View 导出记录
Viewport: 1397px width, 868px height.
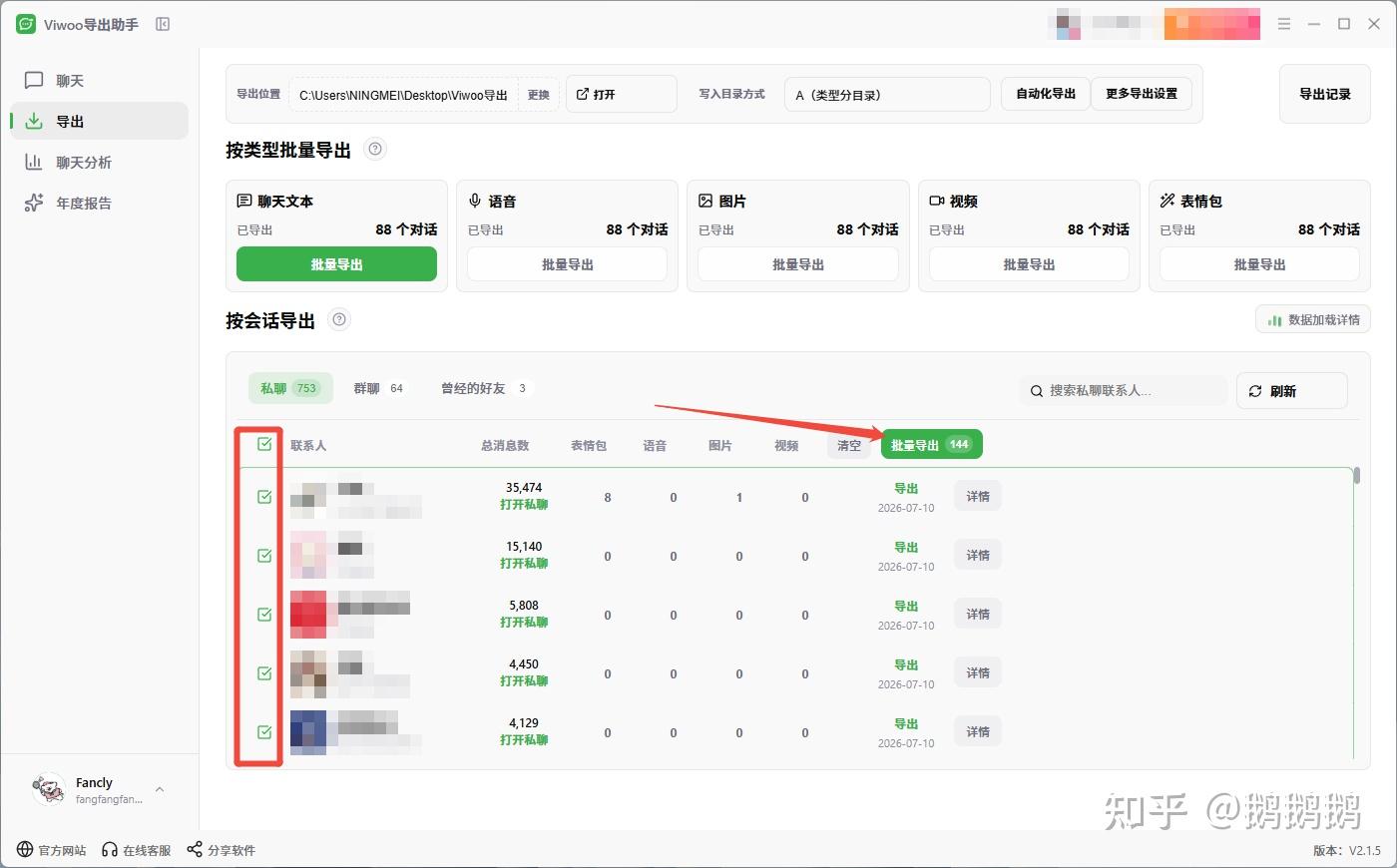pos(1324,94)
